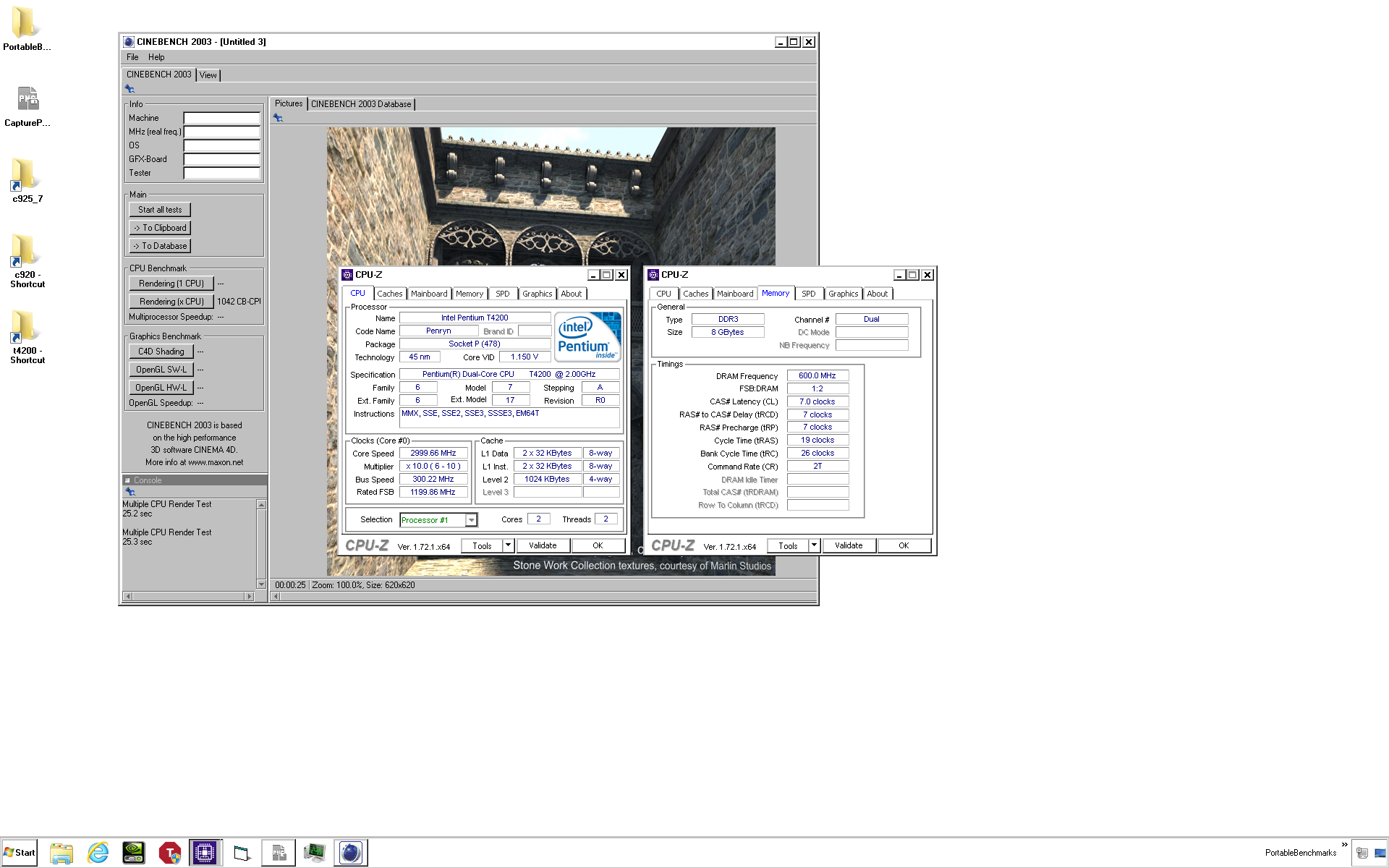This screenshot has width=1389, height=868.
Task: Click into the Machine input field
Action: pyautogui.click(x=221, y=118)
